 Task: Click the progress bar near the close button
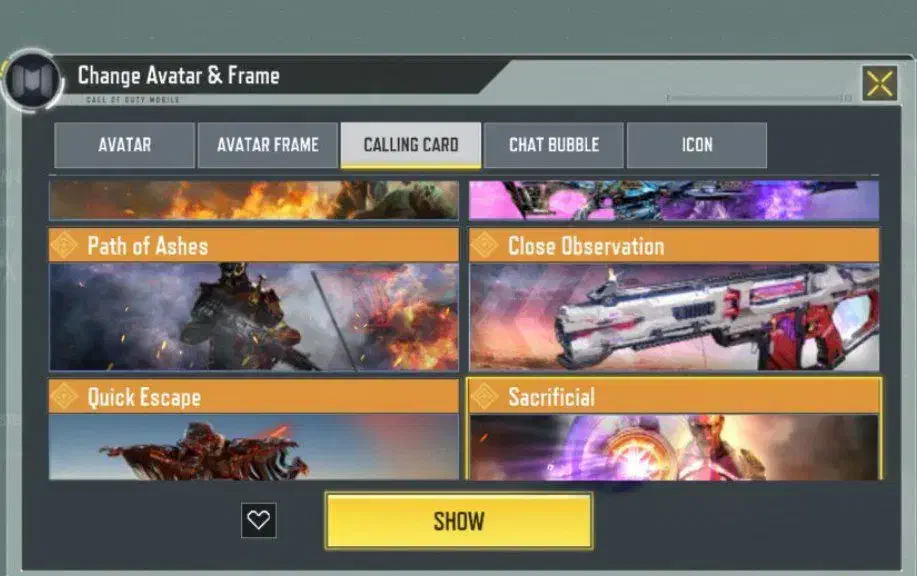(x=759, y=98)
